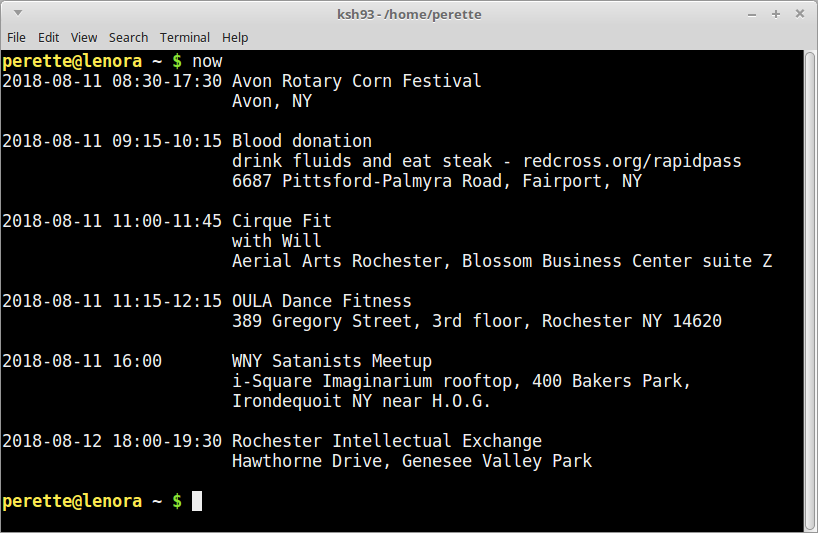Open the File menu

click(x=16, y=38)
